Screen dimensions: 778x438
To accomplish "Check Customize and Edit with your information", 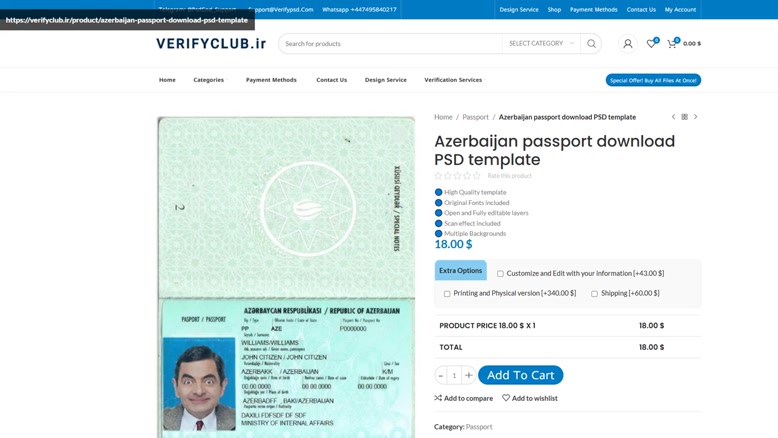I will (x=500, y=274).
